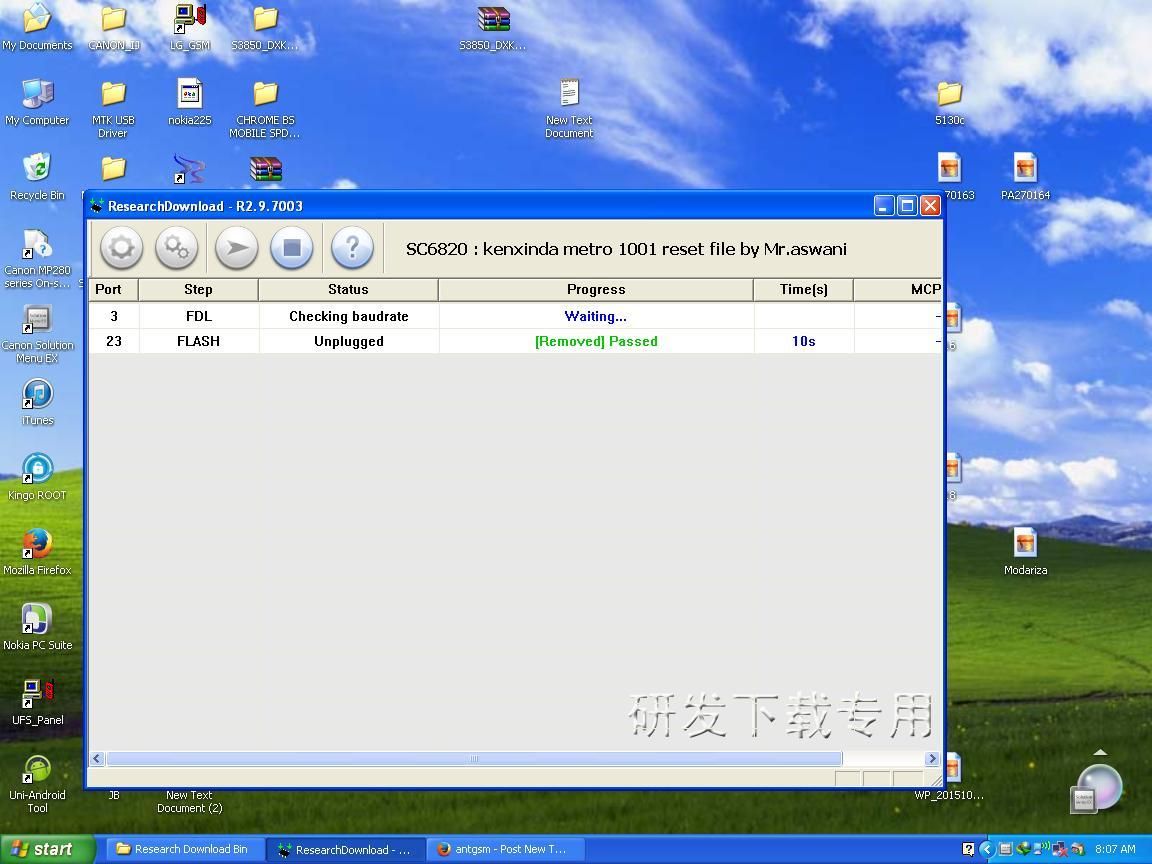Switch to antgsm Firefox taskbar item
1152x864 pixels.
pyautogui.click(x=502, y=849)
